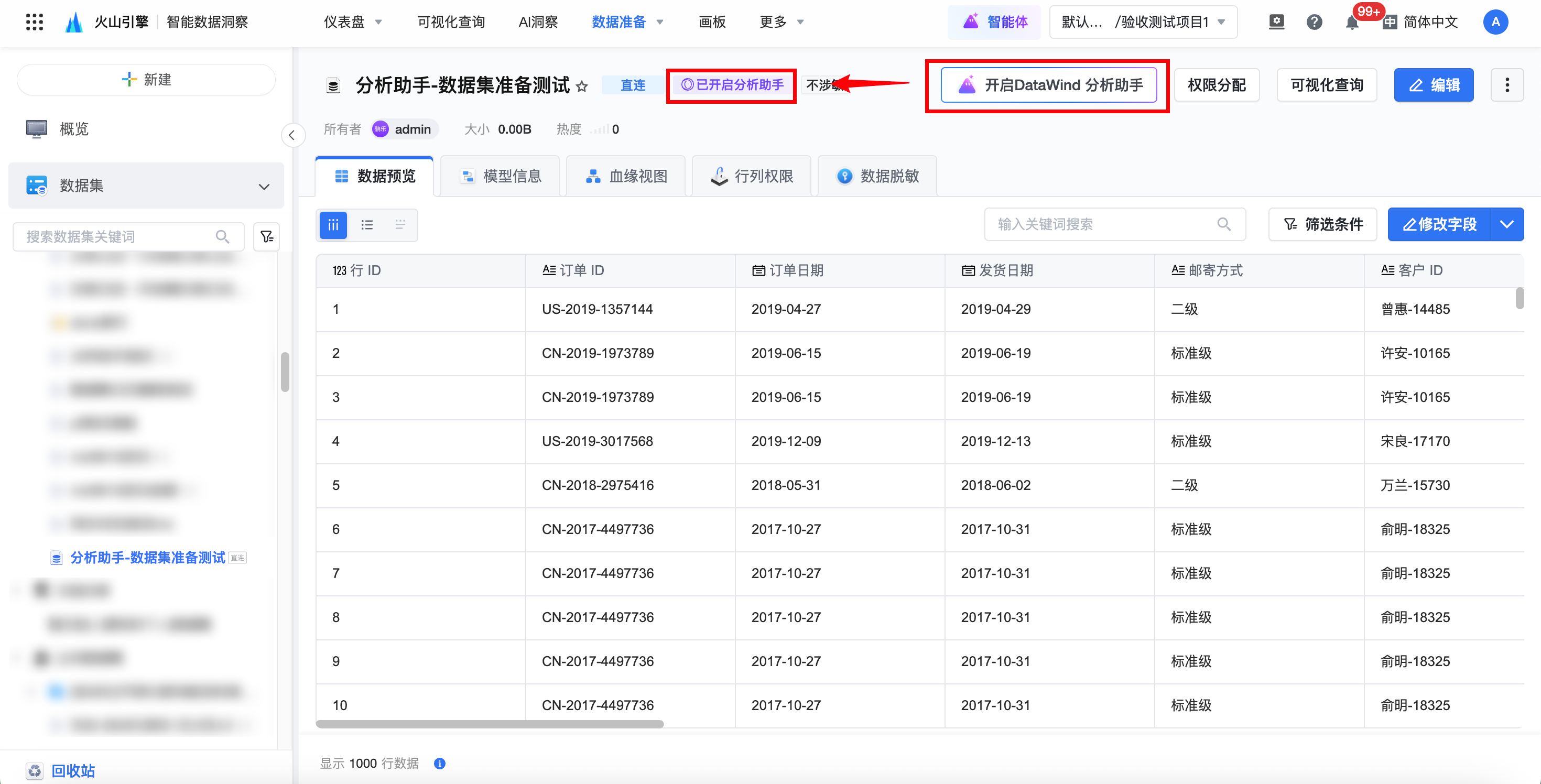Expand the More menu dropdown
Viewport: 1541px width, 784px height.
(x=800, y=22)
